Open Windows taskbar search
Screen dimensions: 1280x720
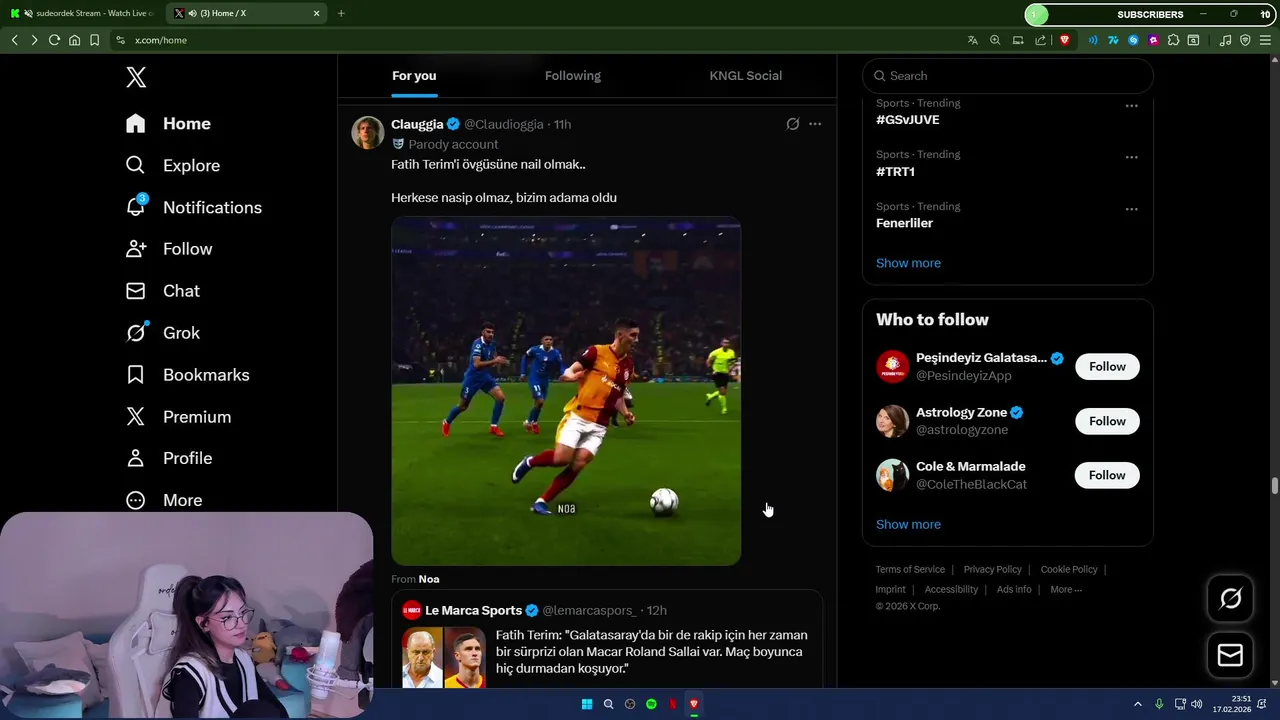[x=608, y=704]
